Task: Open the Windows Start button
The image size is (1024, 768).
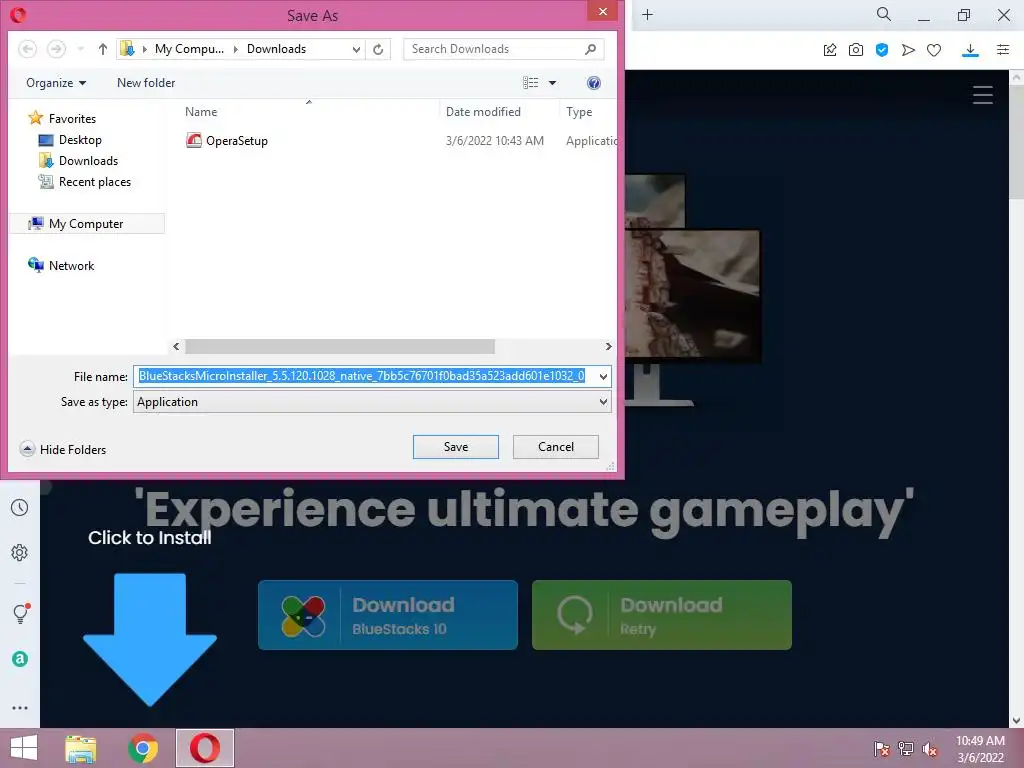Action: point(24,748)
